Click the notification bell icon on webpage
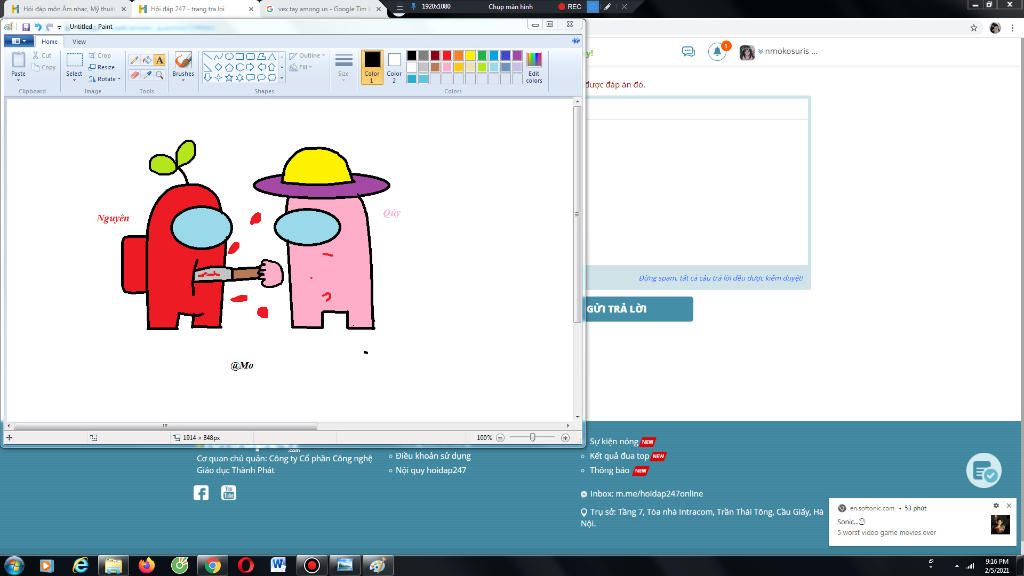Screen dimensions: 1024x576 pos(717,52)
